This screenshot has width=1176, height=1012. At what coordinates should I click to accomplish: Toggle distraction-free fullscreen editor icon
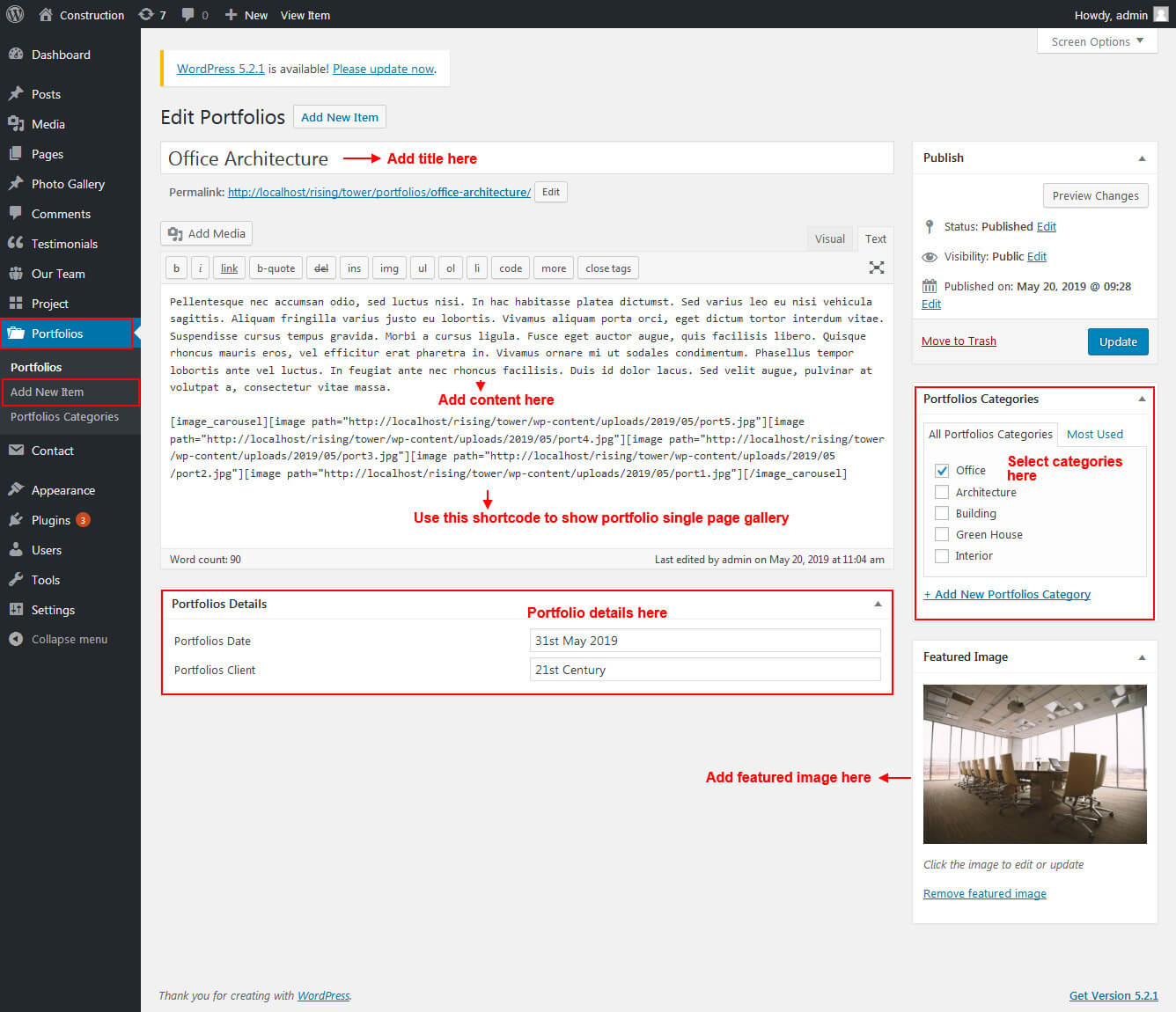(877, 268)
